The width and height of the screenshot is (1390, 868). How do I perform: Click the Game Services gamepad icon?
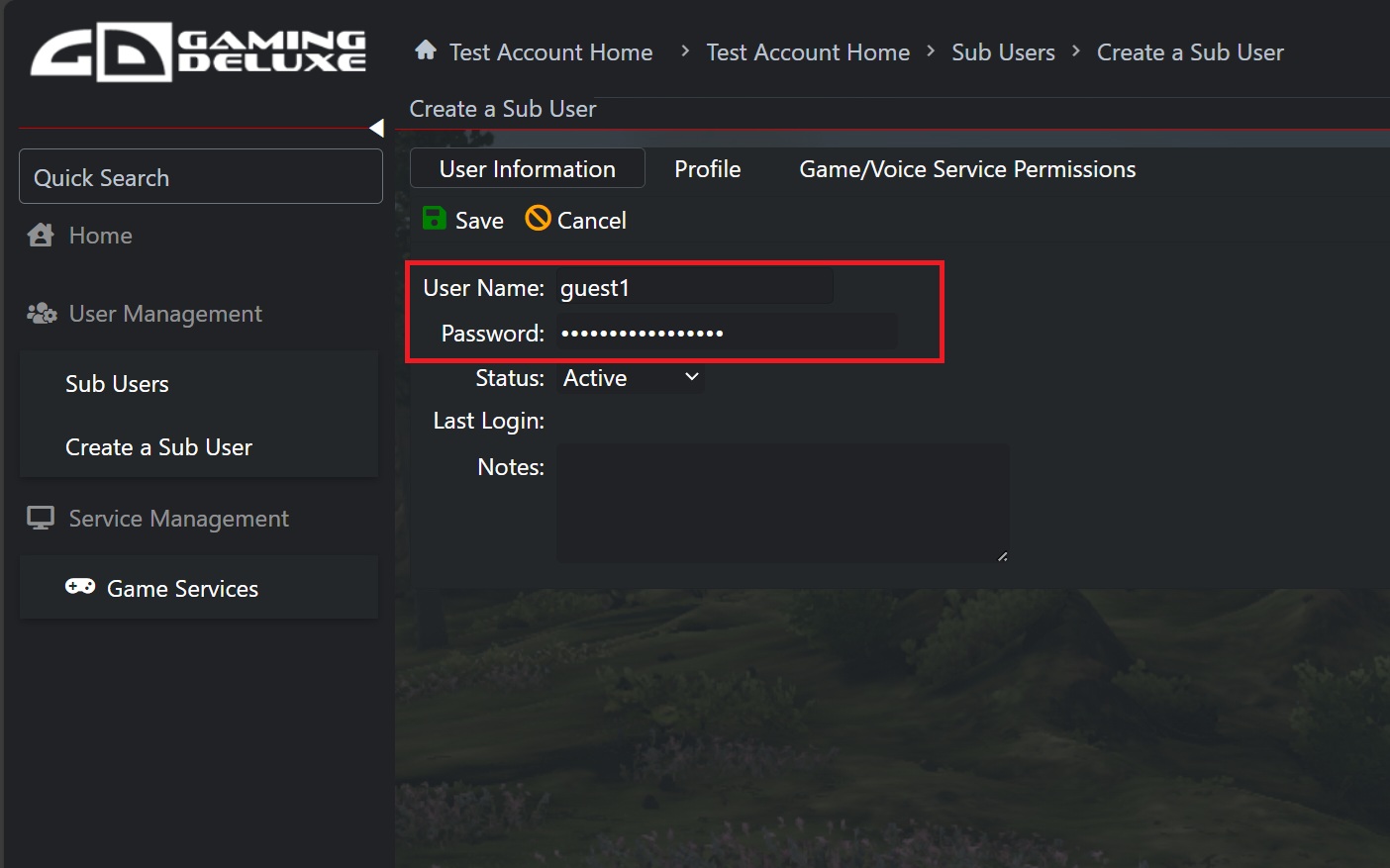click(80, 587)
